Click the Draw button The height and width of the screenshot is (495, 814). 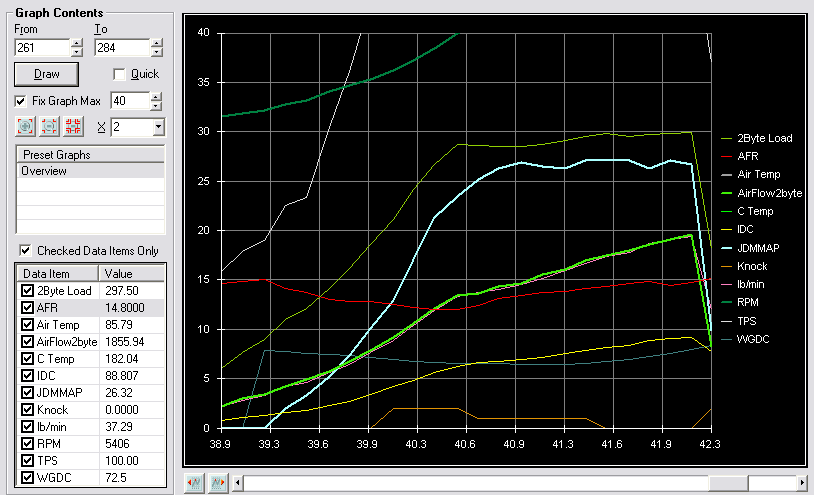46,74
